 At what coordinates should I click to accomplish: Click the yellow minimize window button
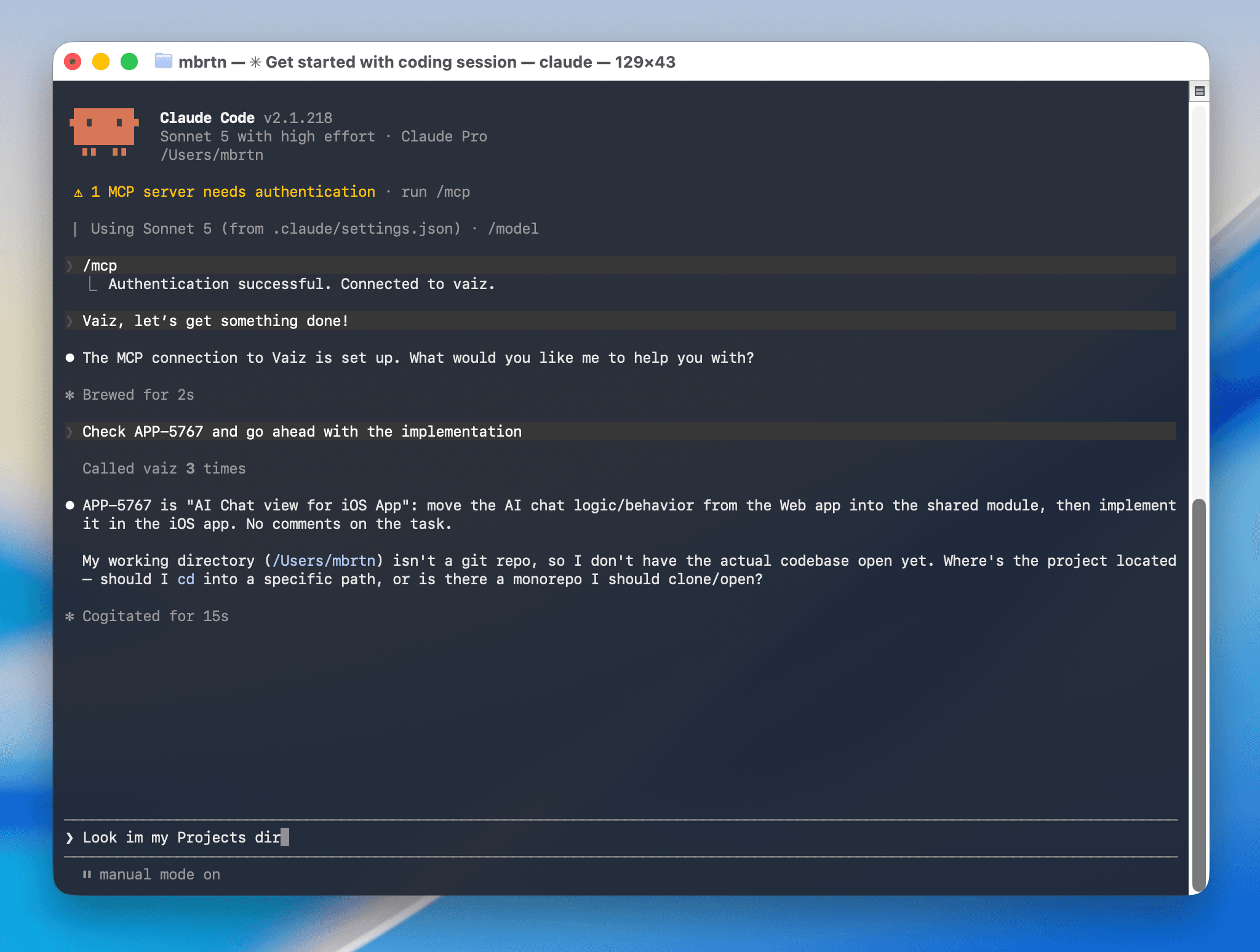pyautogui.click(x=101, y=61)
